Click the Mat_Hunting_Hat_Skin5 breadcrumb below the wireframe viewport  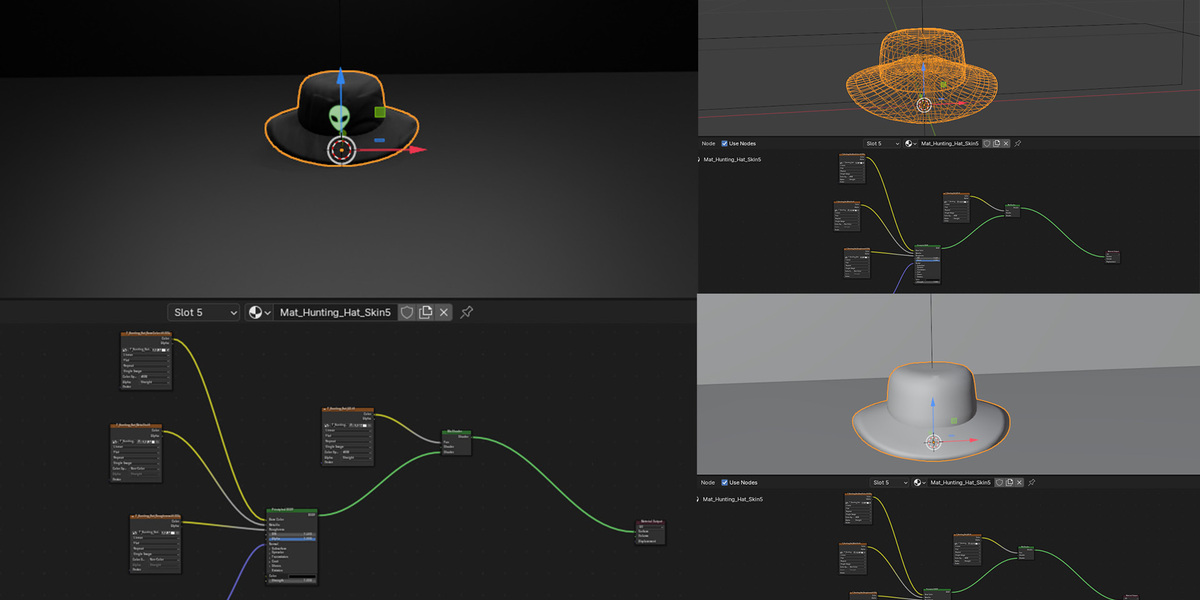click(733, 159)
